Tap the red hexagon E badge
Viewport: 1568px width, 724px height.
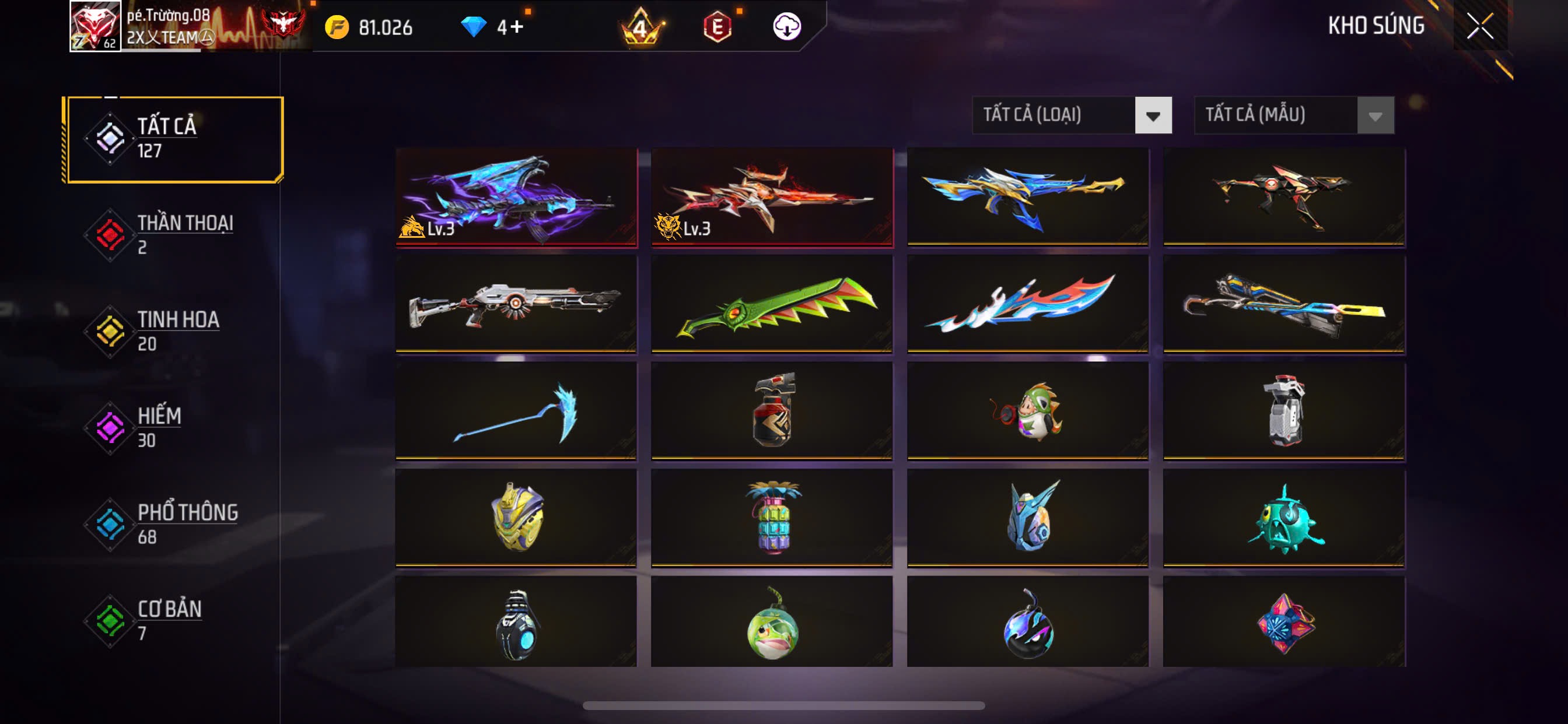(717, 27)
